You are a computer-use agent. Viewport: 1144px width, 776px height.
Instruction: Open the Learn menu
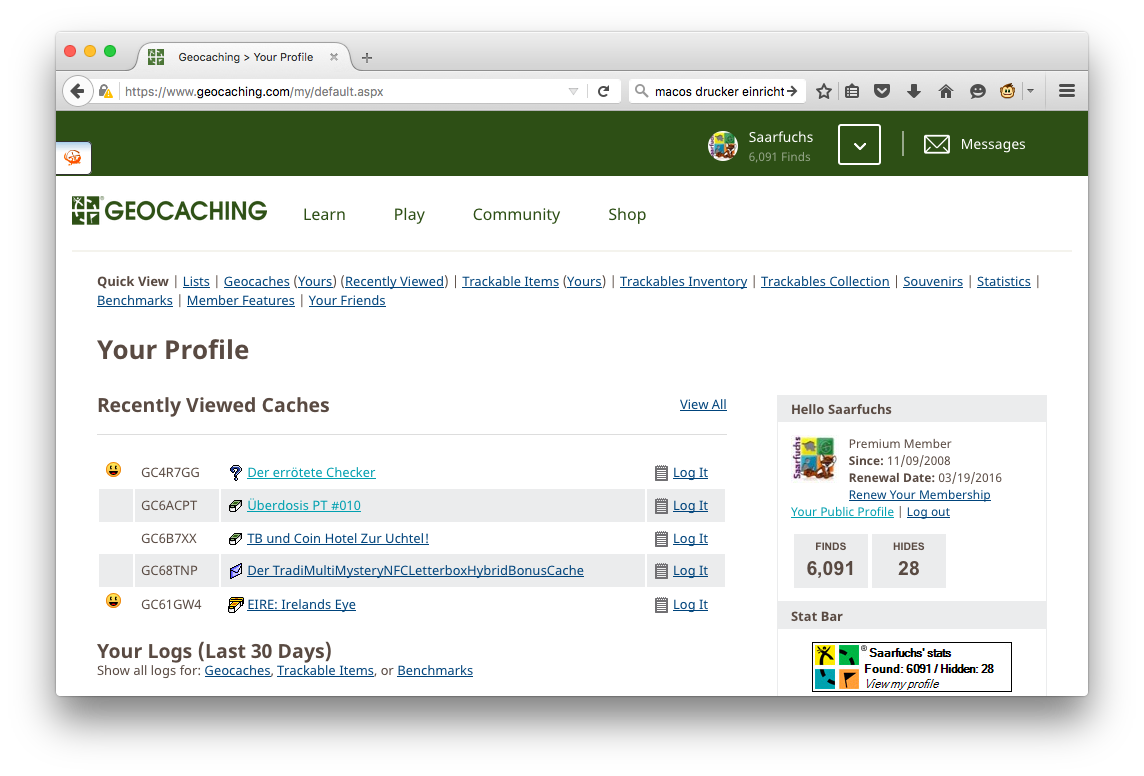[324, 214]
